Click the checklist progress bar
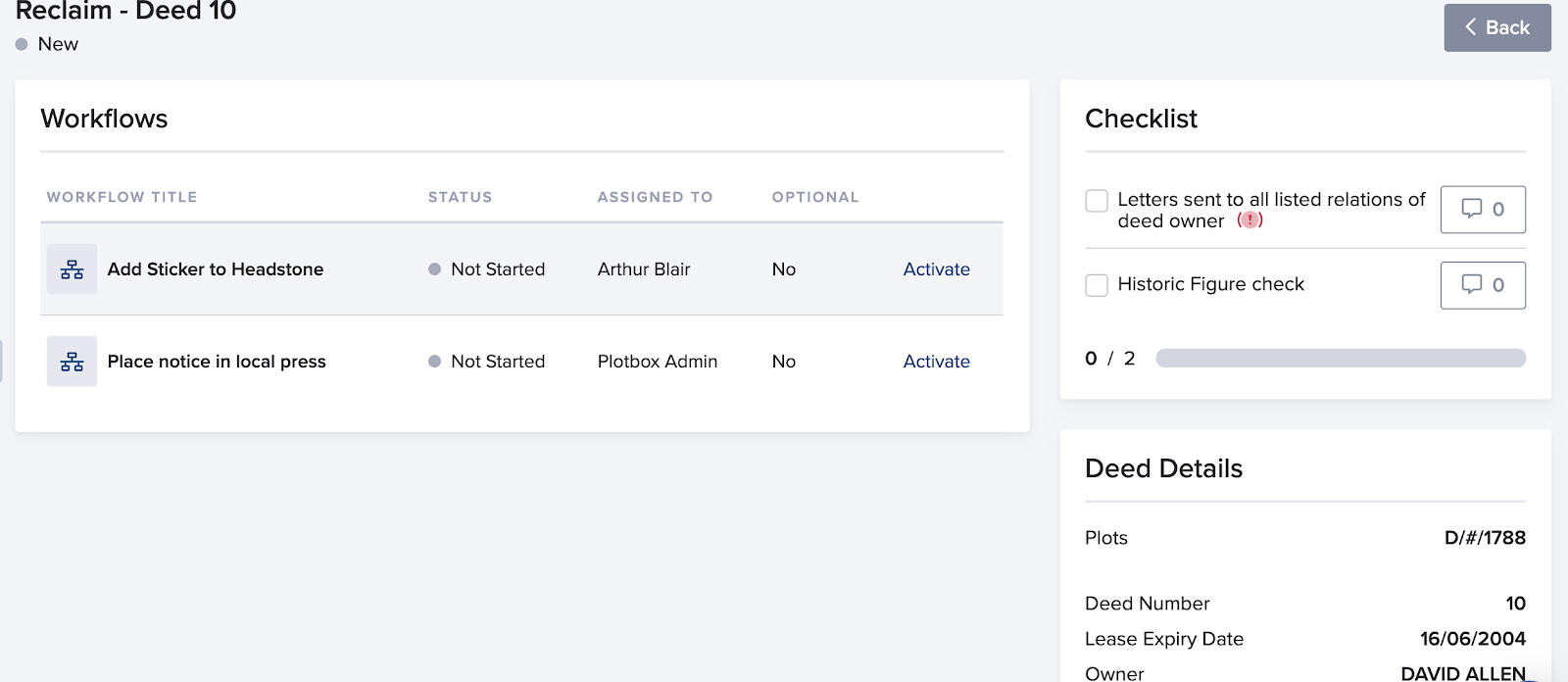Viewport: 1568px width, 682px height. point(1340,359)
